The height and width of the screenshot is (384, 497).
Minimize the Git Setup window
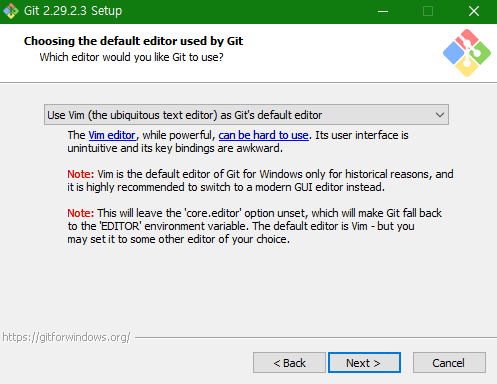click(383, 11)
